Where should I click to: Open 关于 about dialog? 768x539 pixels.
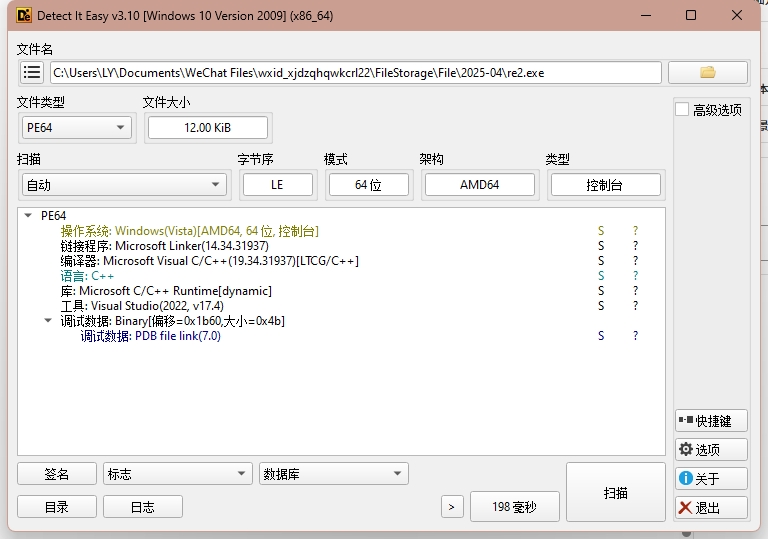711,478
